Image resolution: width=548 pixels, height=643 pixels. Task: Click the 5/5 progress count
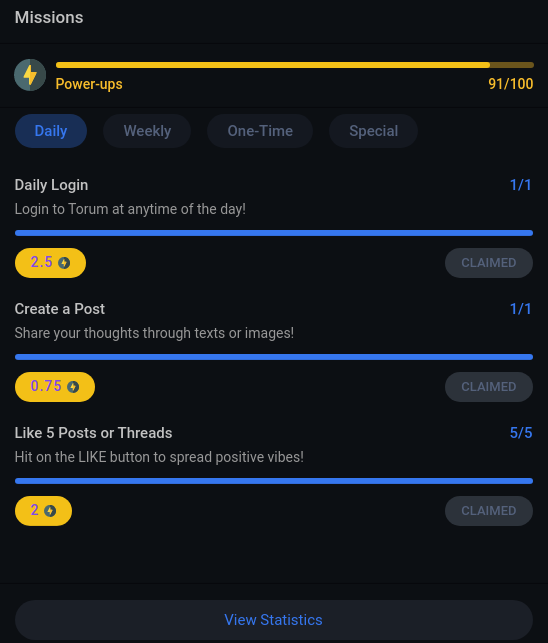point(521,433)
